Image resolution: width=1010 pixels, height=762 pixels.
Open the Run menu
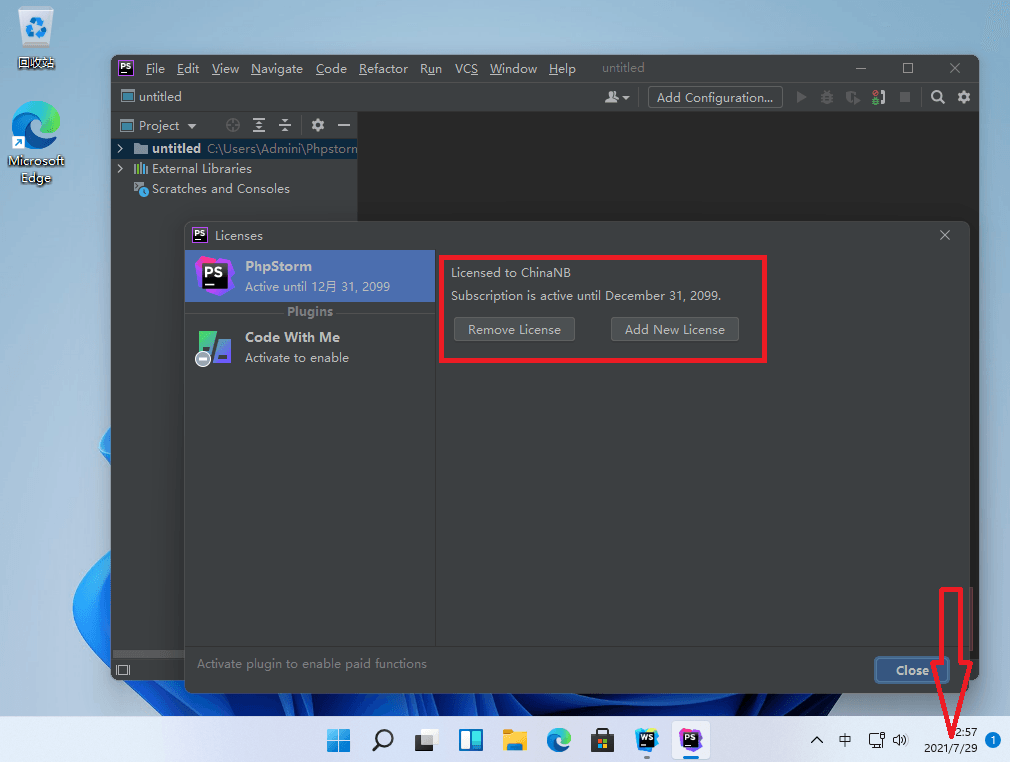[431, 68]
